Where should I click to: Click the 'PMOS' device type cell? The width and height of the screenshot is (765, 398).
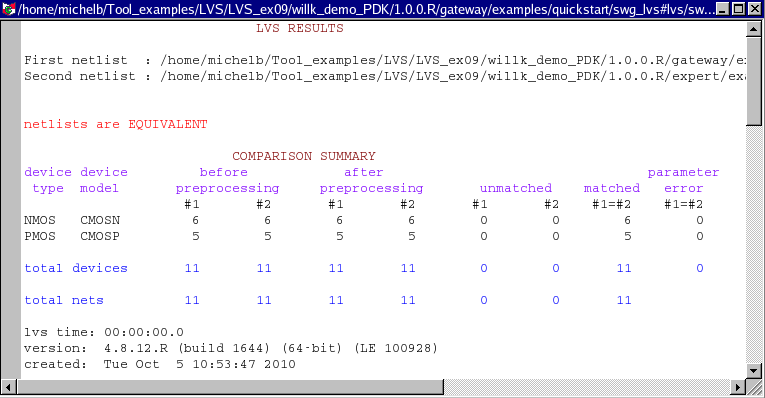point(40,237)
